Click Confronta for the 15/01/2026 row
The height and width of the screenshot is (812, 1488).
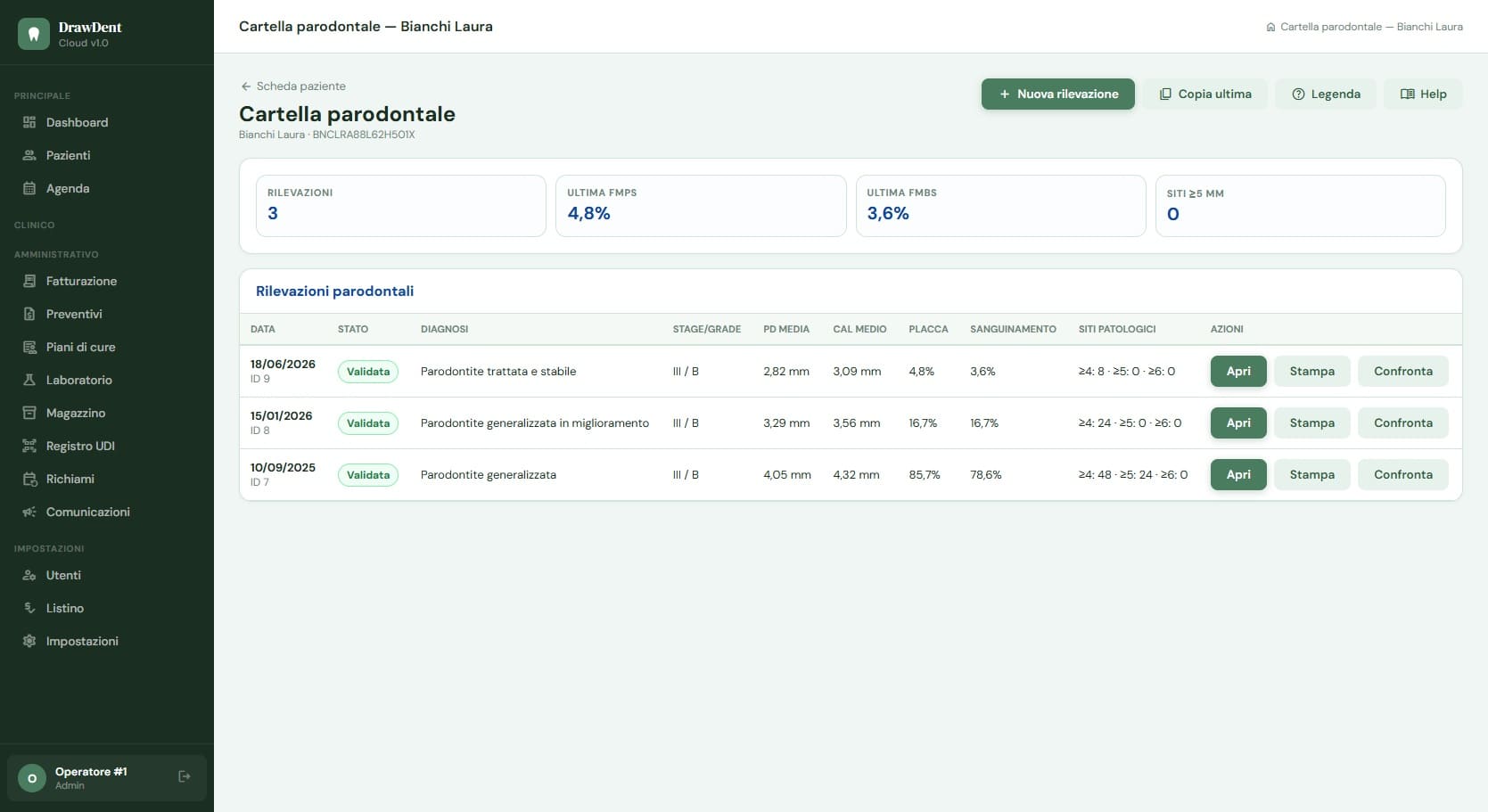click(1402, 422)
